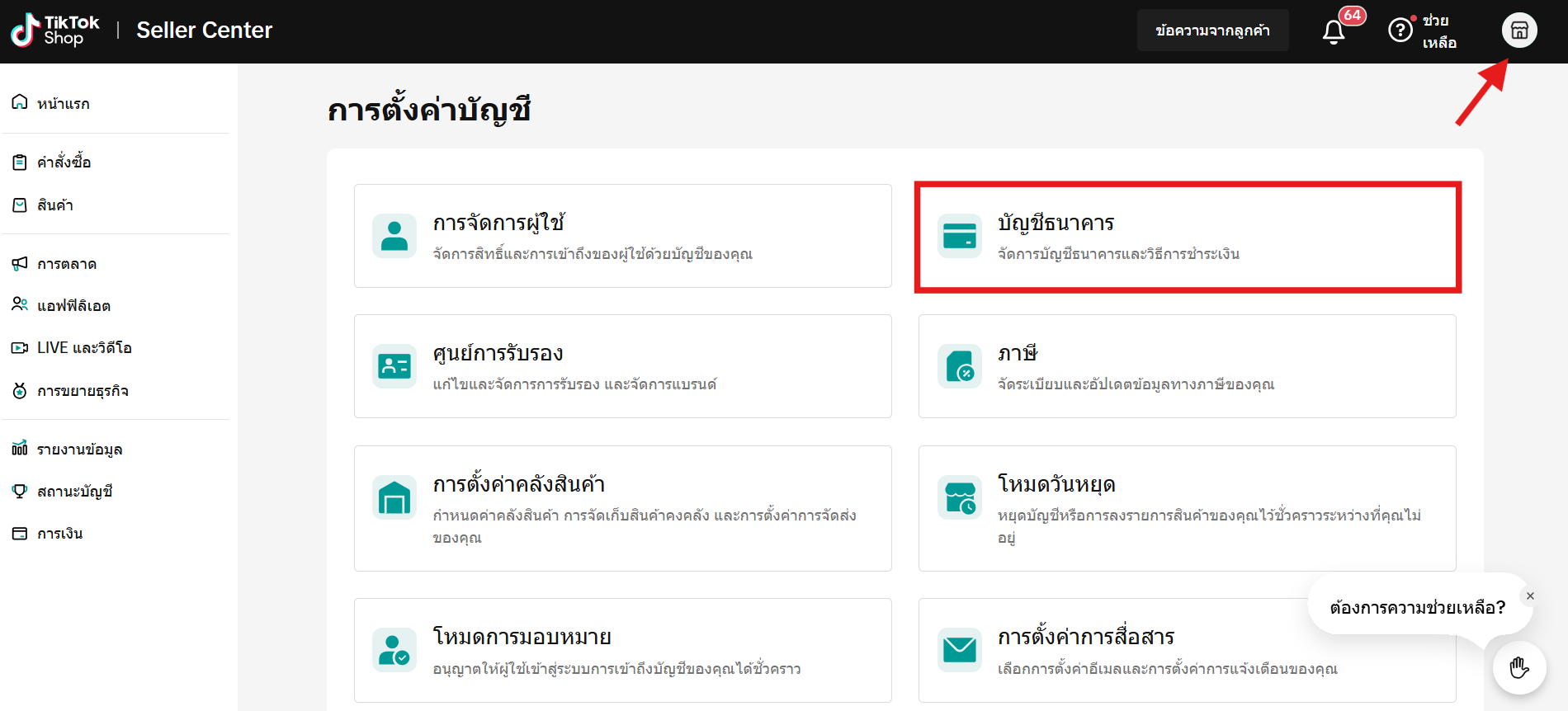Go to หน้าแรก in sidebar
This screenshot has height=711, width=1568.
pyautogui.click(x=63, y=103)
